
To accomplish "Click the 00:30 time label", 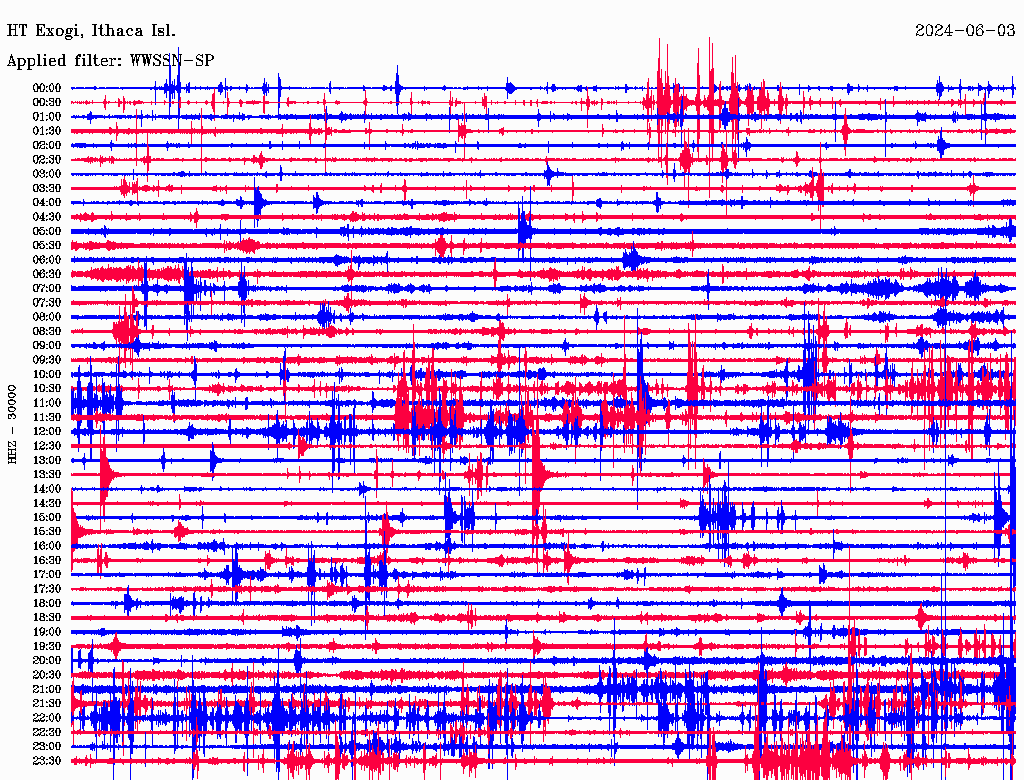I will point(47,102).
